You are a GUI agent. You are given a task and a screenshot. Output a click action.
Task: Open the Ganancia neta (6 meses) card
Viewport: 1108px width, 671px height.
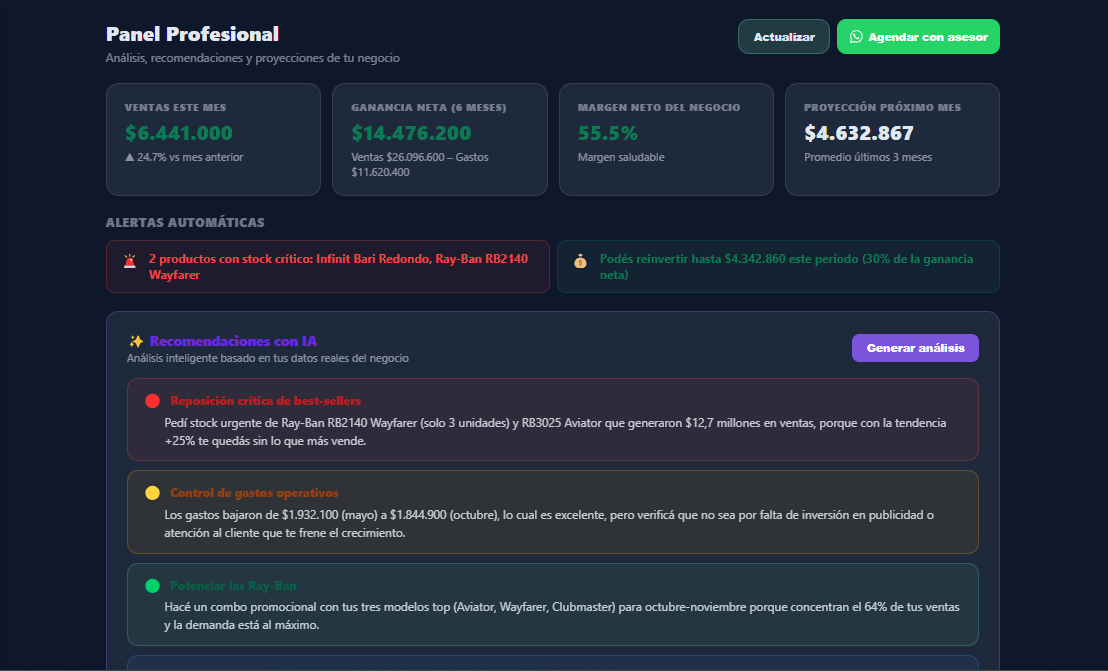[440, 139]
